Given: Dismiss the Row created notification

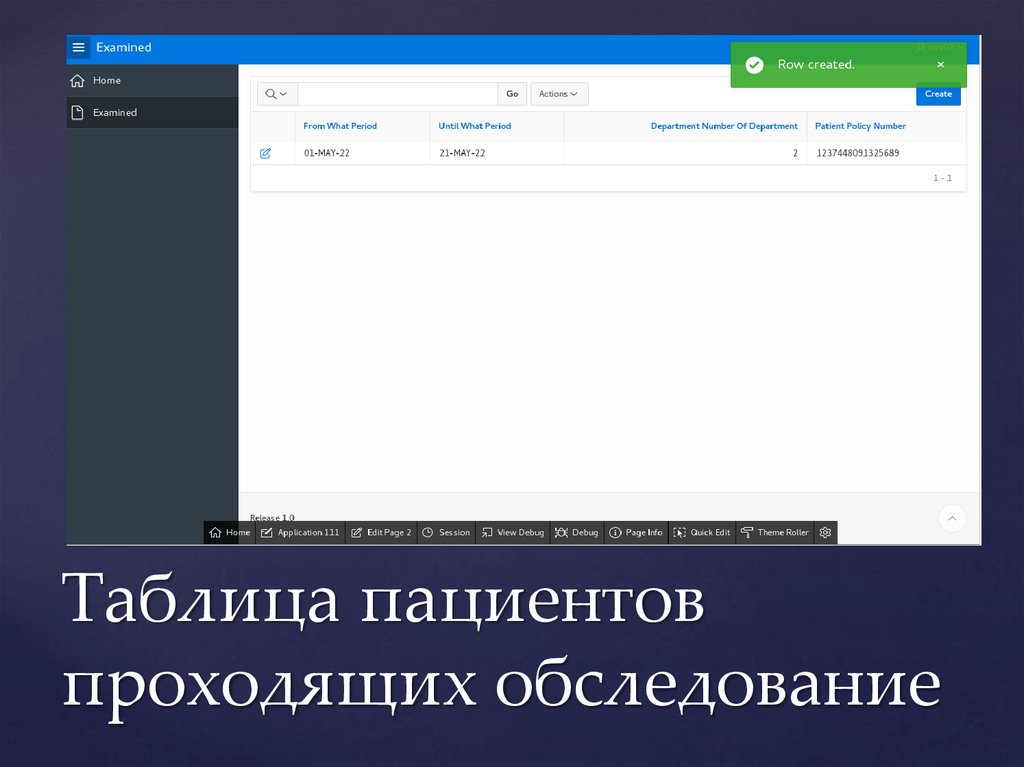Looking at the screenshot, I should [x=940, y=64].
